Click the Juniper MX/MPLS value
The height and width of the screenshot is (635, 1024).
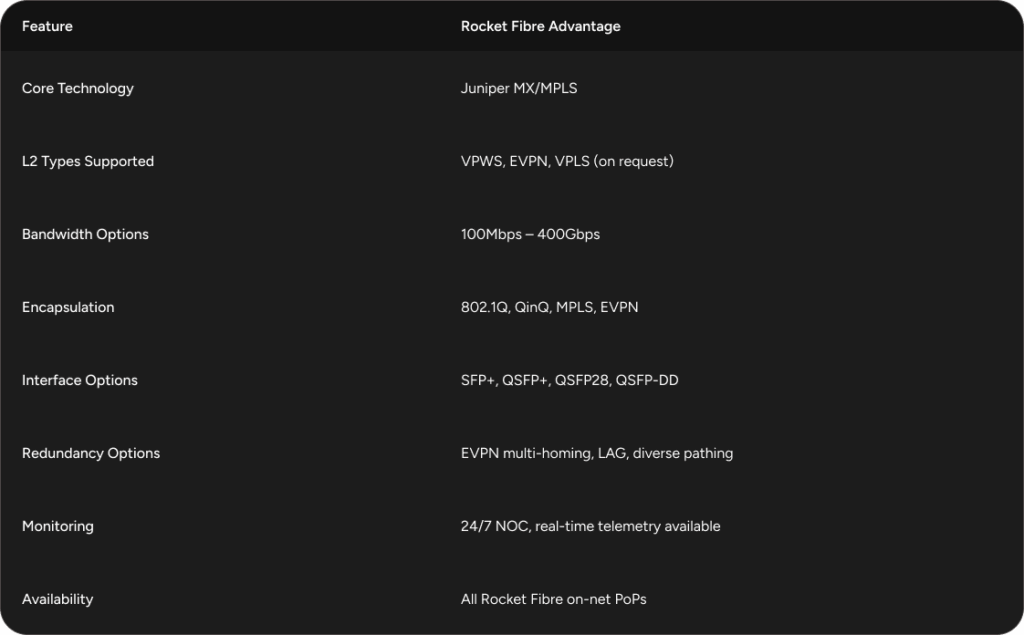tap(519, 88)
